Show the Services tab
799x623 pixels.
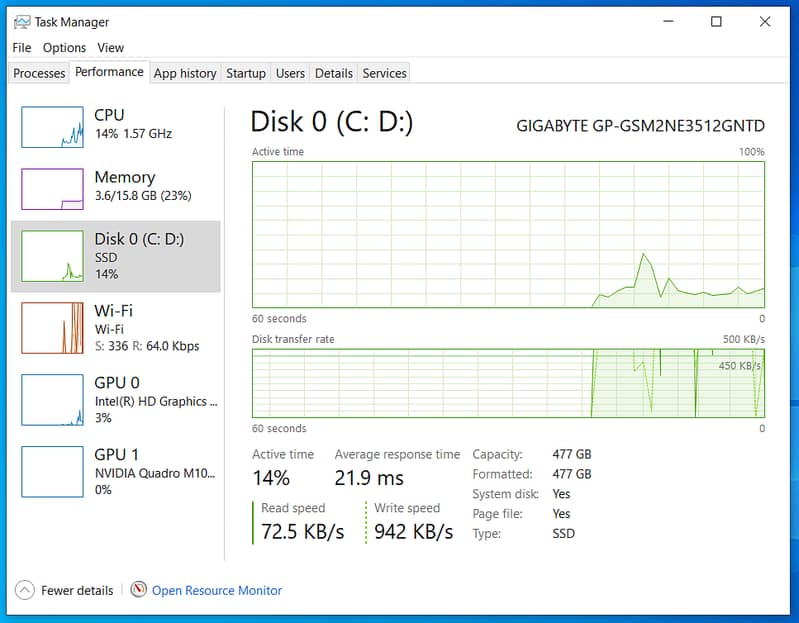384,73
